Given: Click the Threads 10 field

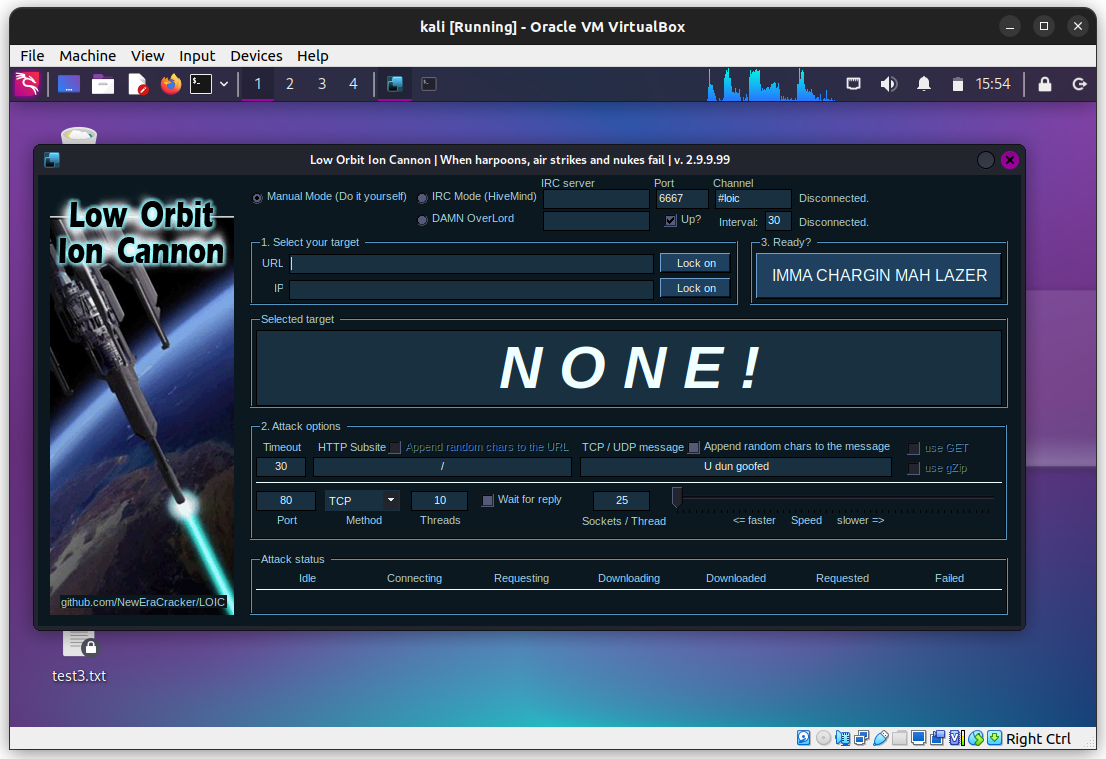Looking at the screenshot, I should coord(439,501).
